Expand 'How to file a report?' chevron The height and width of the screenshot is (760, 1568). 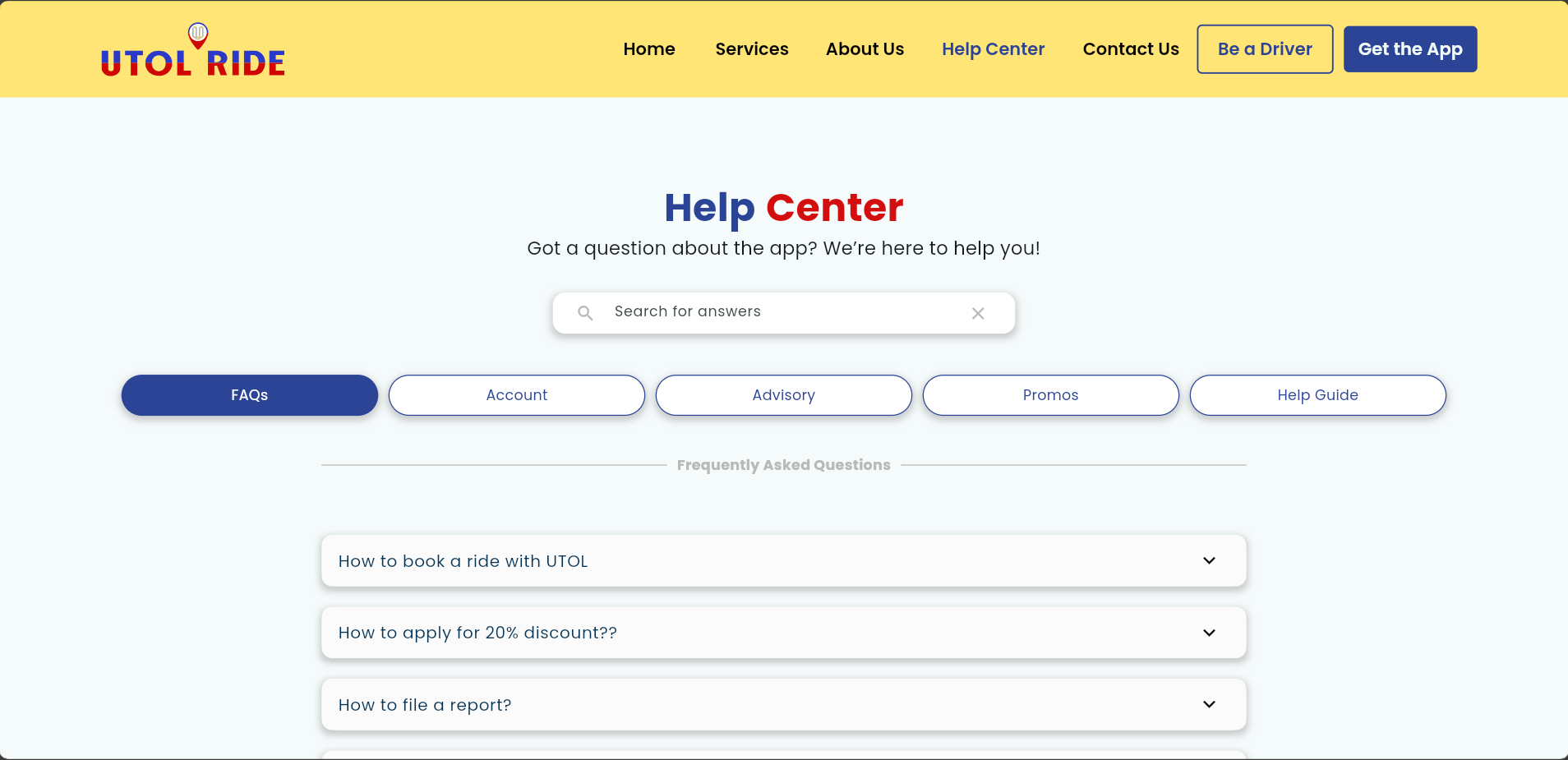(1209, 705)
